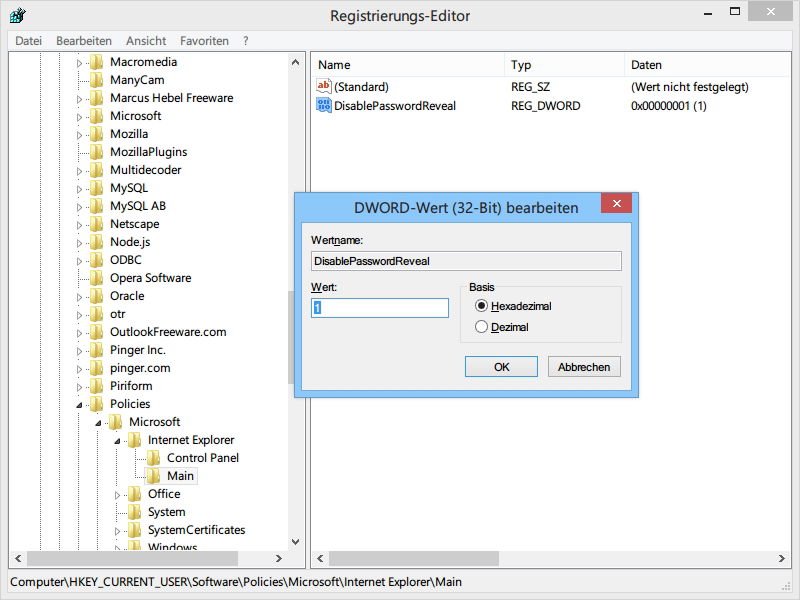Click the Control Panel folder icon
Viewport: 800px width, 600px height.
(x=153, y=458)
